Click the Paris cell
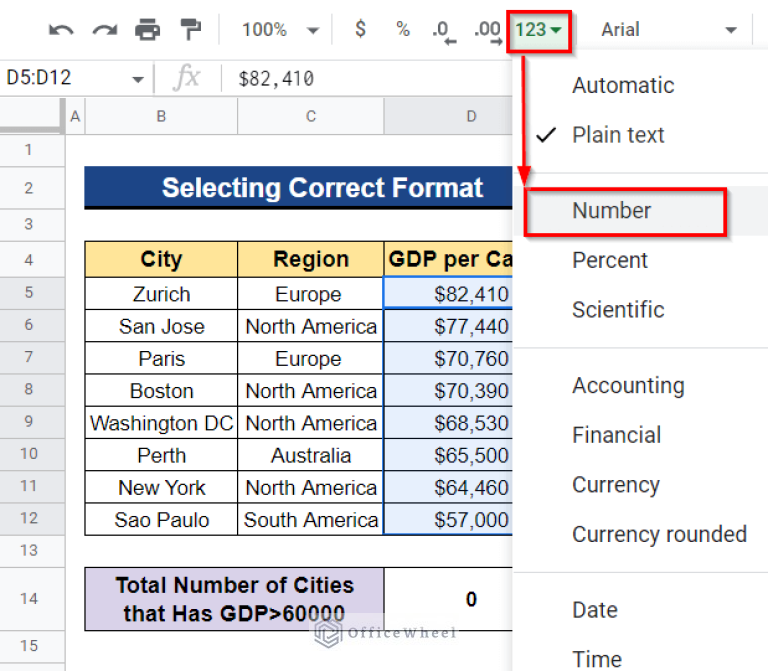Screen dimensions: 768x671 tap(161, 359)
